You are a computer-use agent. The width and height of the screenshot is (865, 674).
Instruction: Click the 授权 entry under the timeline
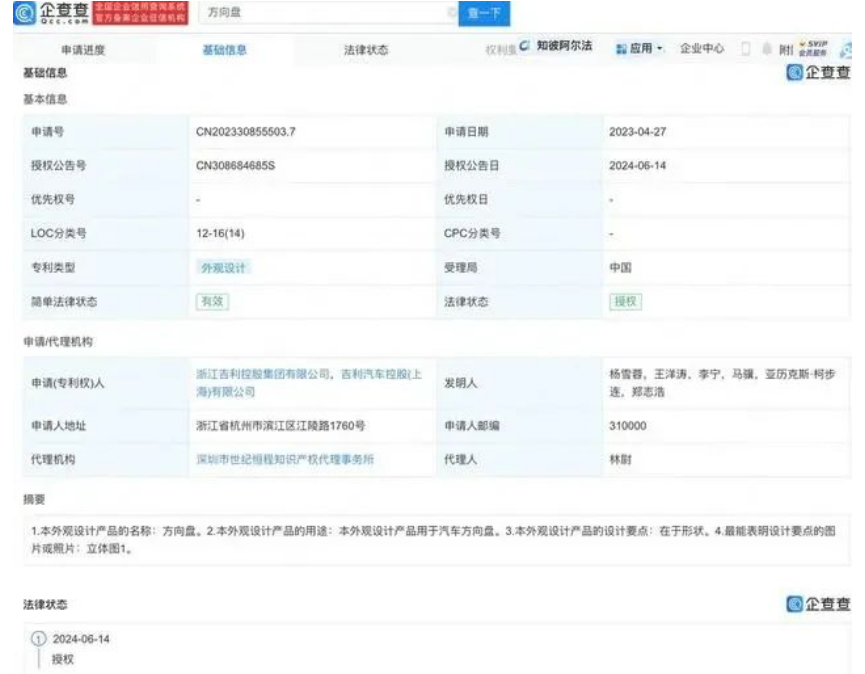tap(63, 659)
